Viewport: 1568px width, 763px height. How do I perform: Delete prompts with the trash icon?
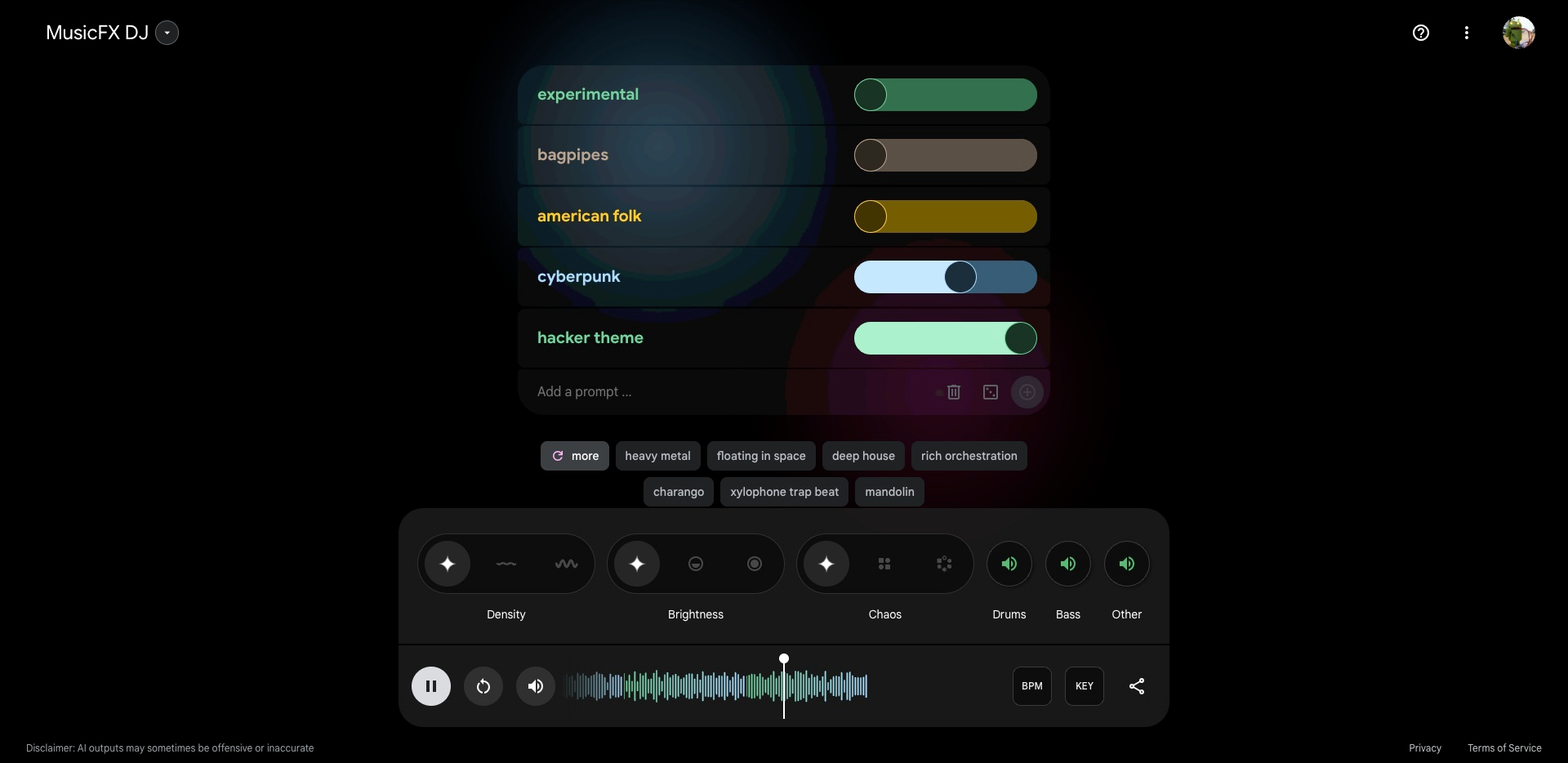tap(953, 392)
